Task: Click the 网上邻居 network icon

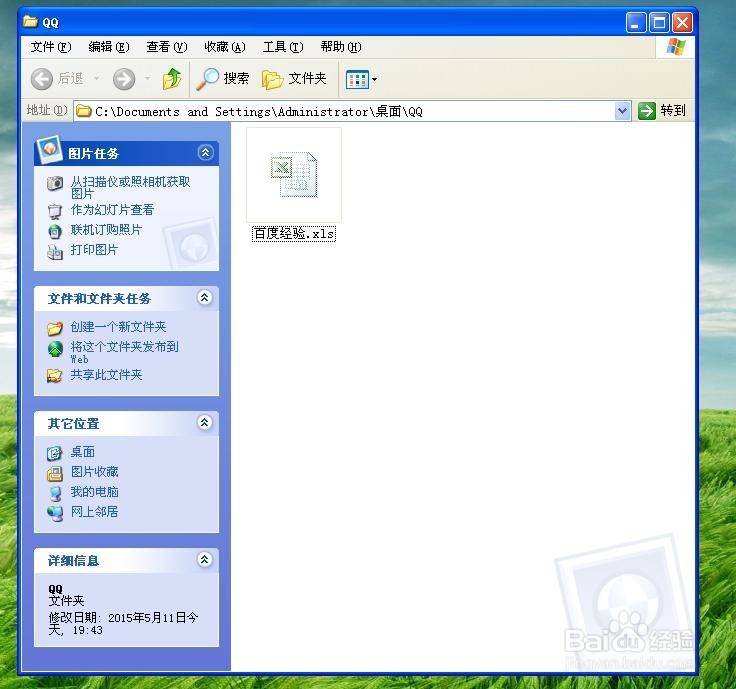Action: pyautogui.click(x=55, y=513)
